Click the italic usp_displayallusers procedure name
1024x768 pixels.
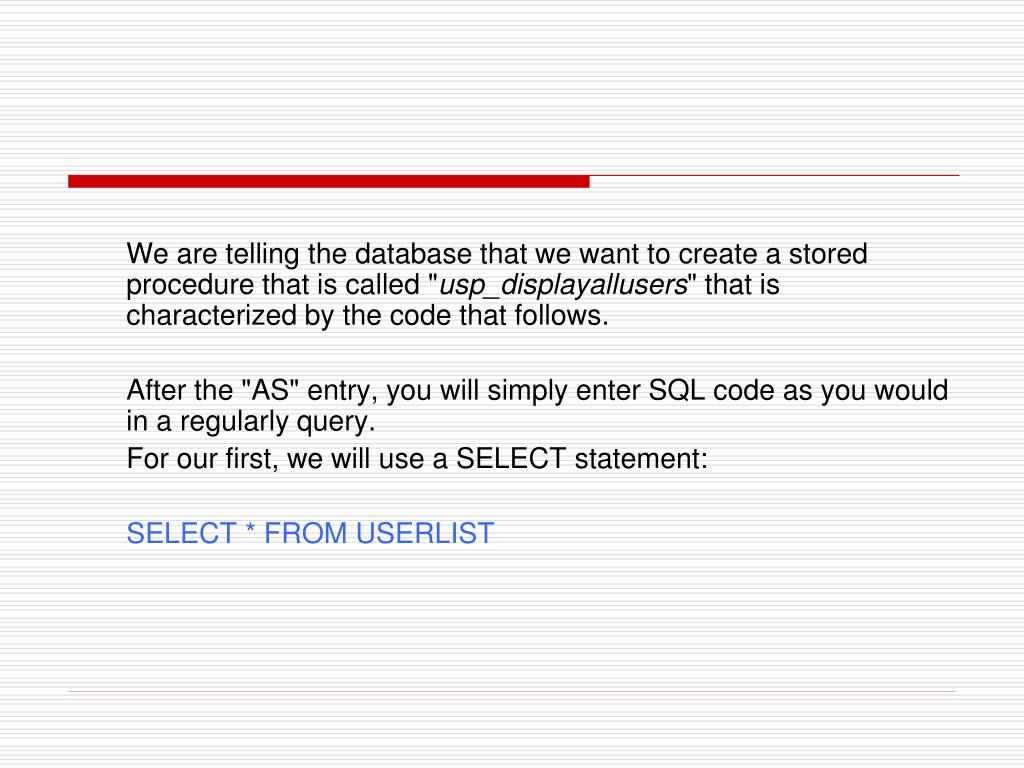click(x=563, y=285)
